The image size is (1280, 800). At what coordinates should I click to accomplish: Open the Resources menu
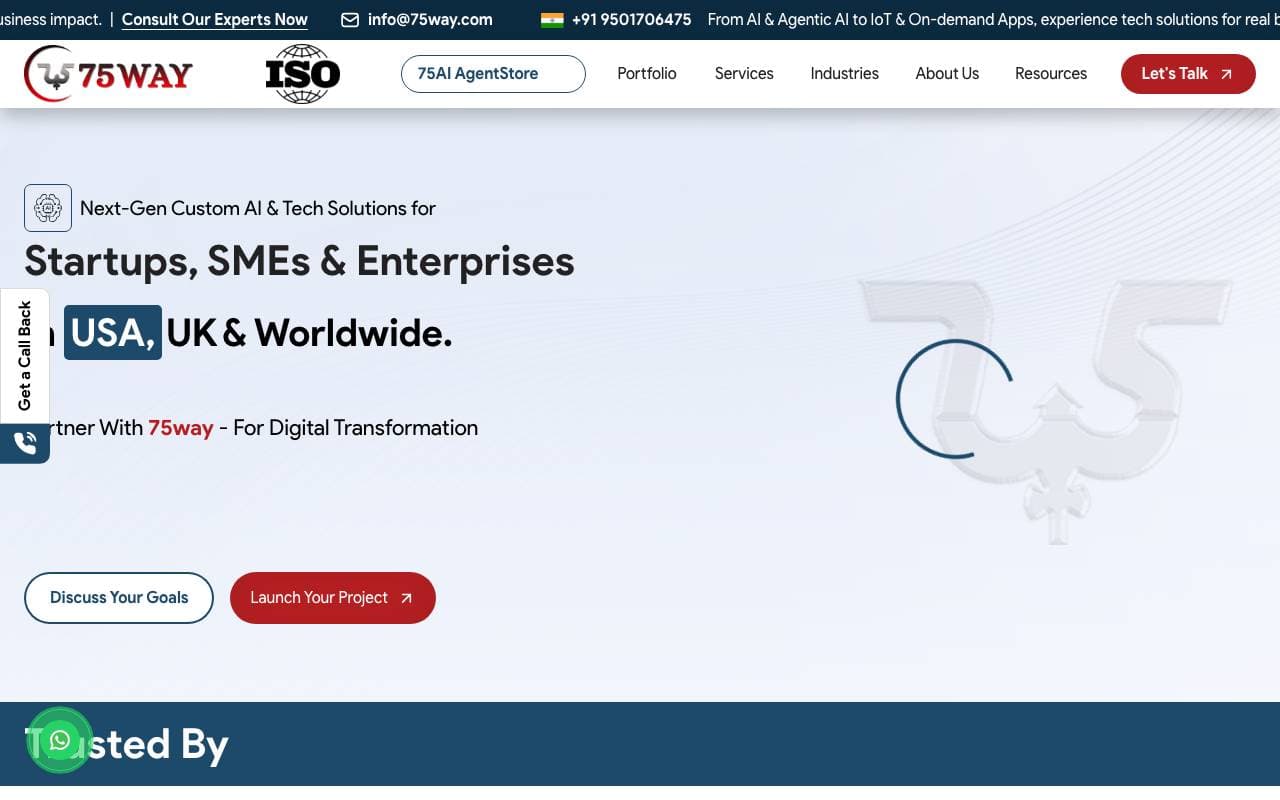click(x=1051, y=74)
